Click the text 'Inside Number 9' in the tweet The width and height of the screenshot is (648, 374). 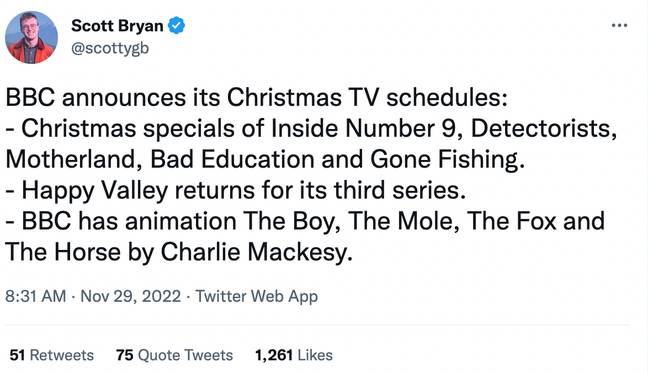click(x=362, y=129)
